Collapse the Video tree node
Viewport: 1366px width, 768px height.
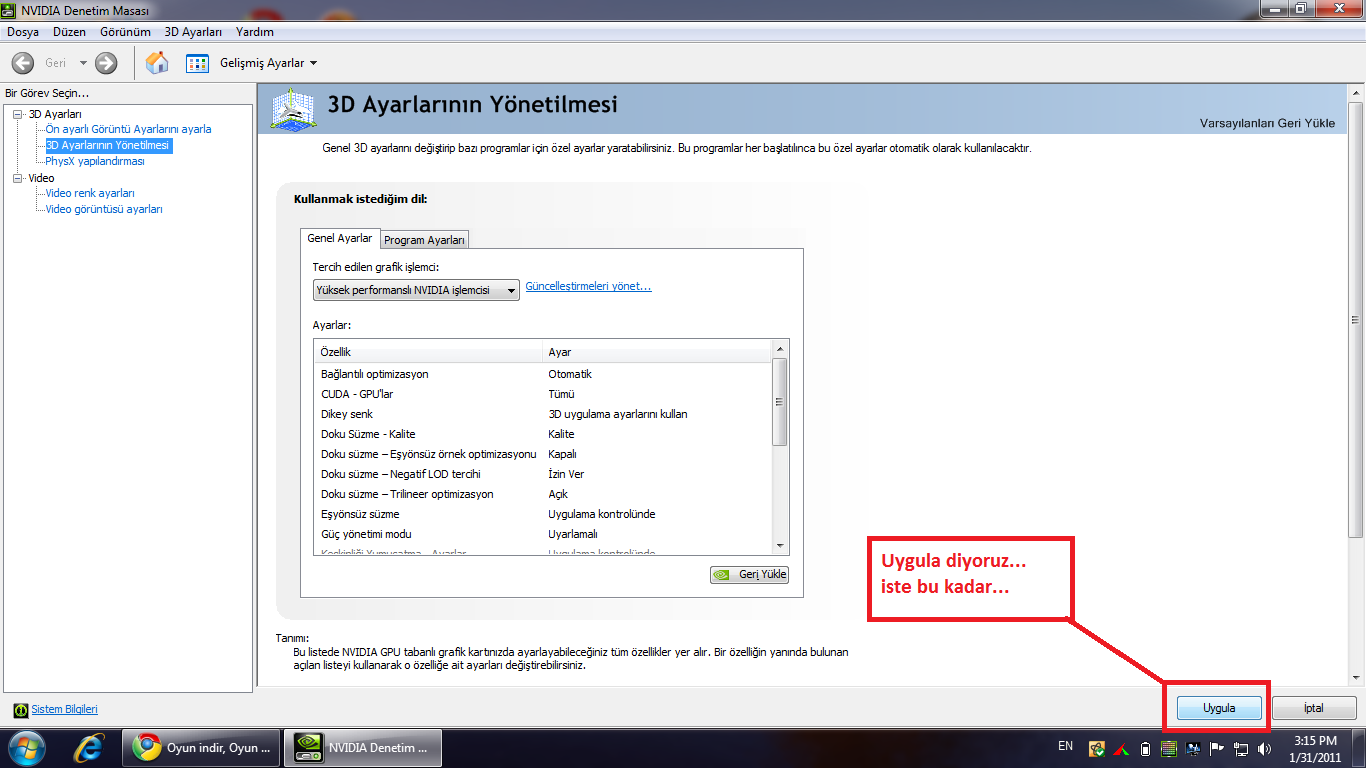click(17, 178)
